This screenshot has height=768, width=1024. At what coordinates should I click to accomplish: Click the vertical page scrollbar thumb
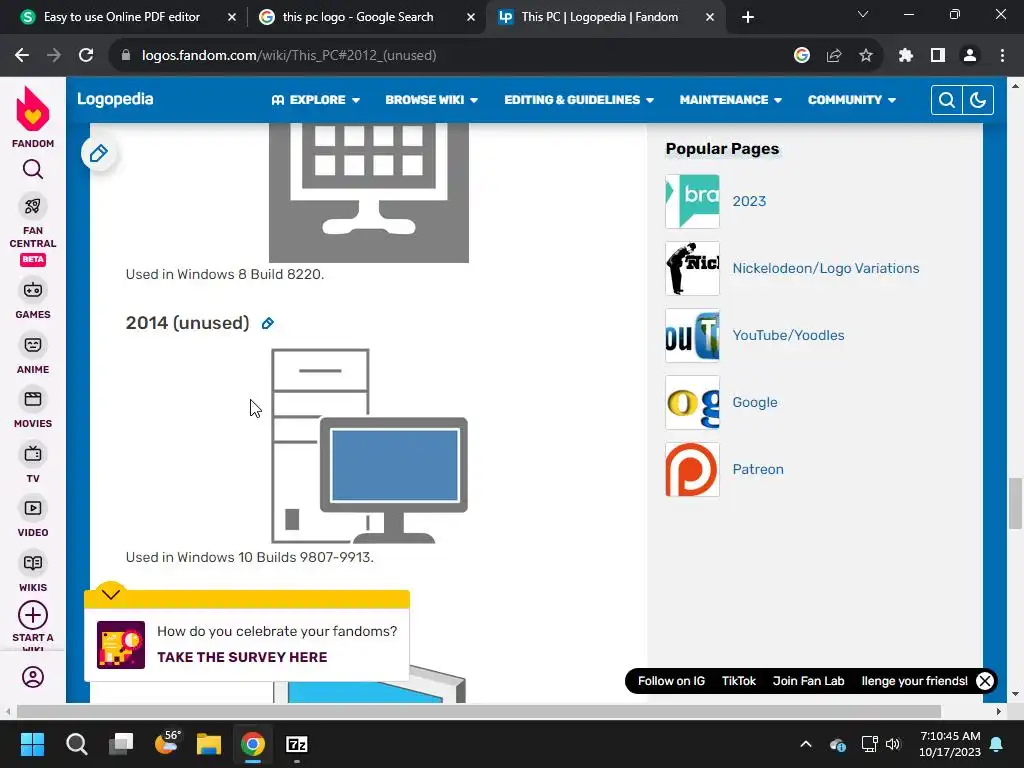(x=1015, y=503)
